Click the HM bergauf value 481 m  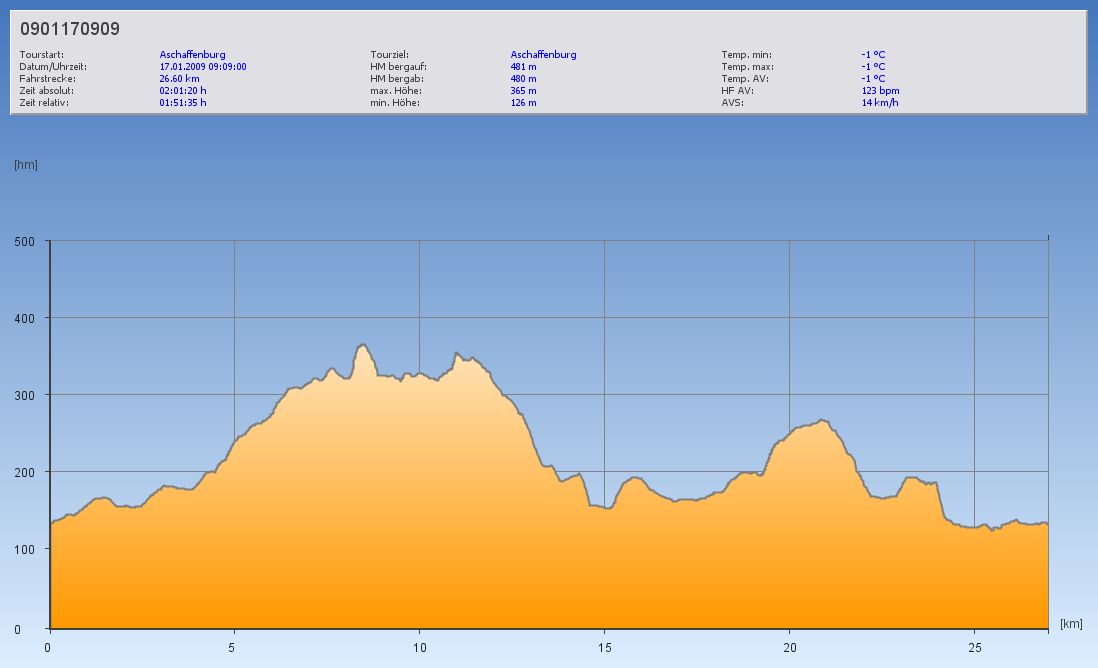[x=523, y=67]
